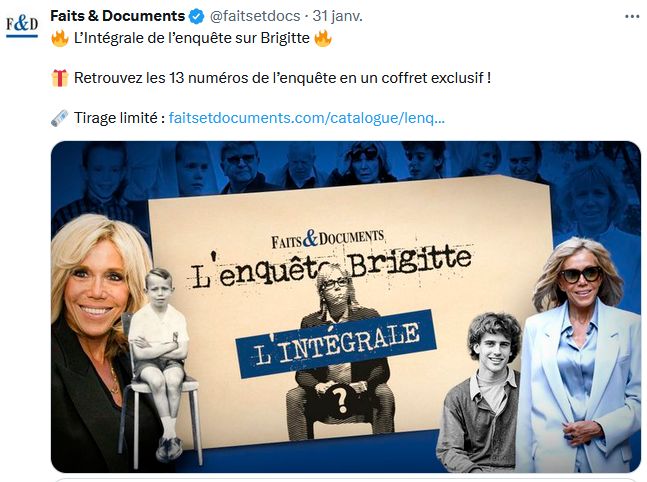This screenshot has height=482, width=647.
Task: Click the L'INTÉGRALE blue banner in image
Action: (x=336, y=344)
